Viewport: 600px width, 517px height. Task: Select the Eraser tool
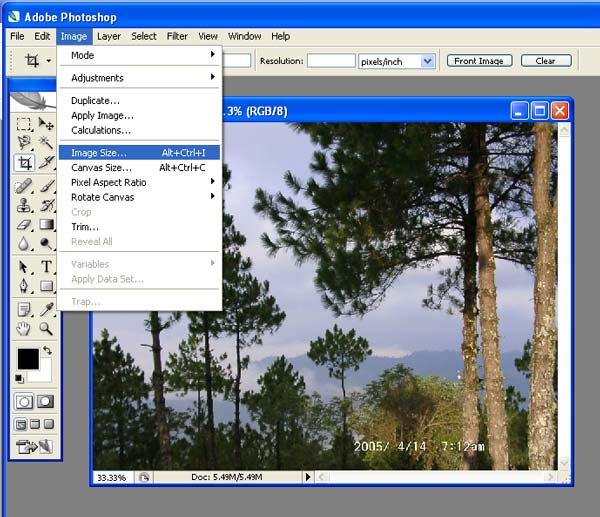(x=24, y=225)
